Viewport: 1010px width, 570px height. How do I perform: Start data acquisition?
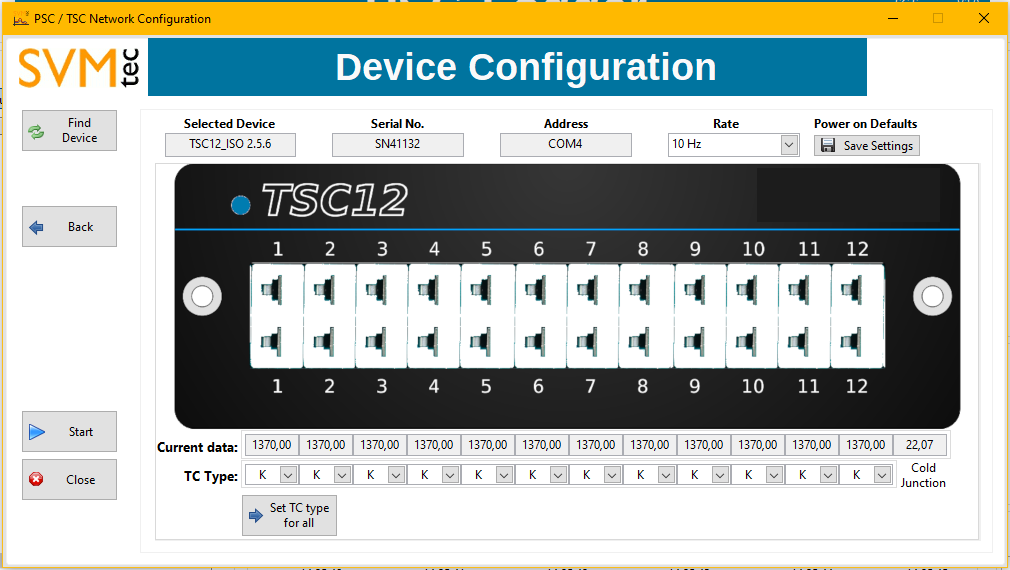click(70, 432)
